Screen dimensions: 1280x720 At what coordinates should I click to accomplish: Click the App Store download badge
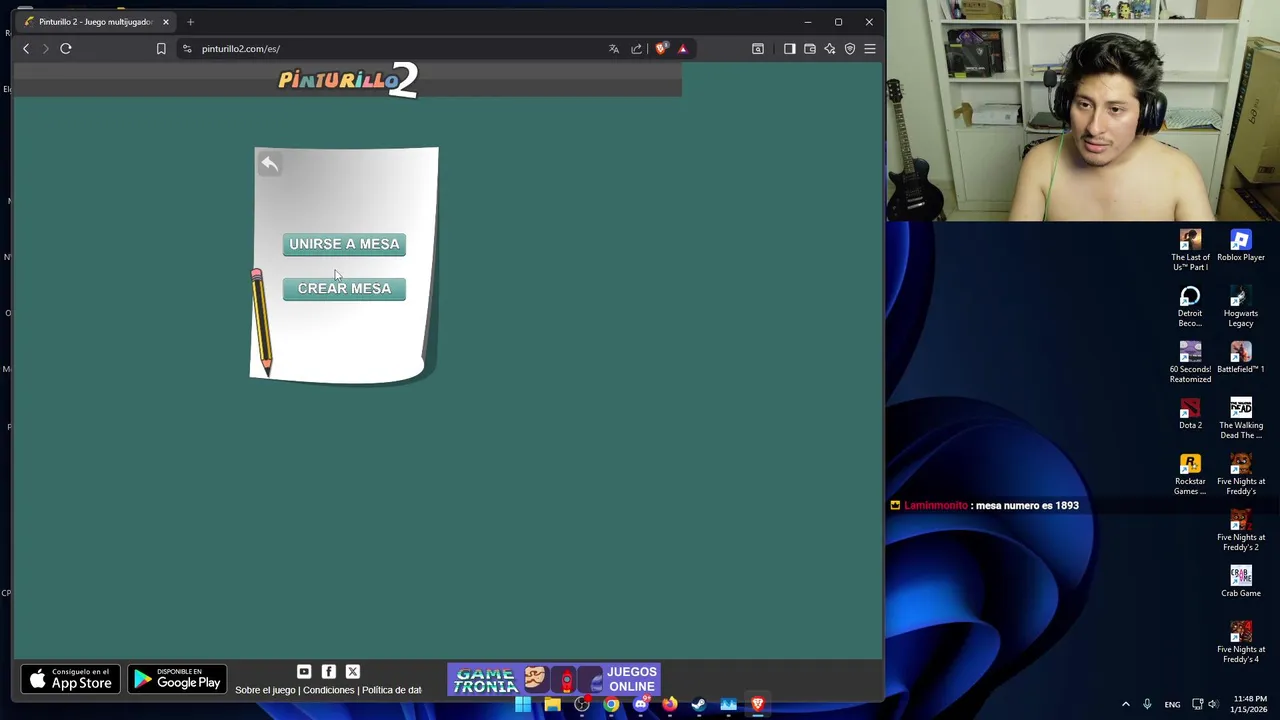[70, 680]
